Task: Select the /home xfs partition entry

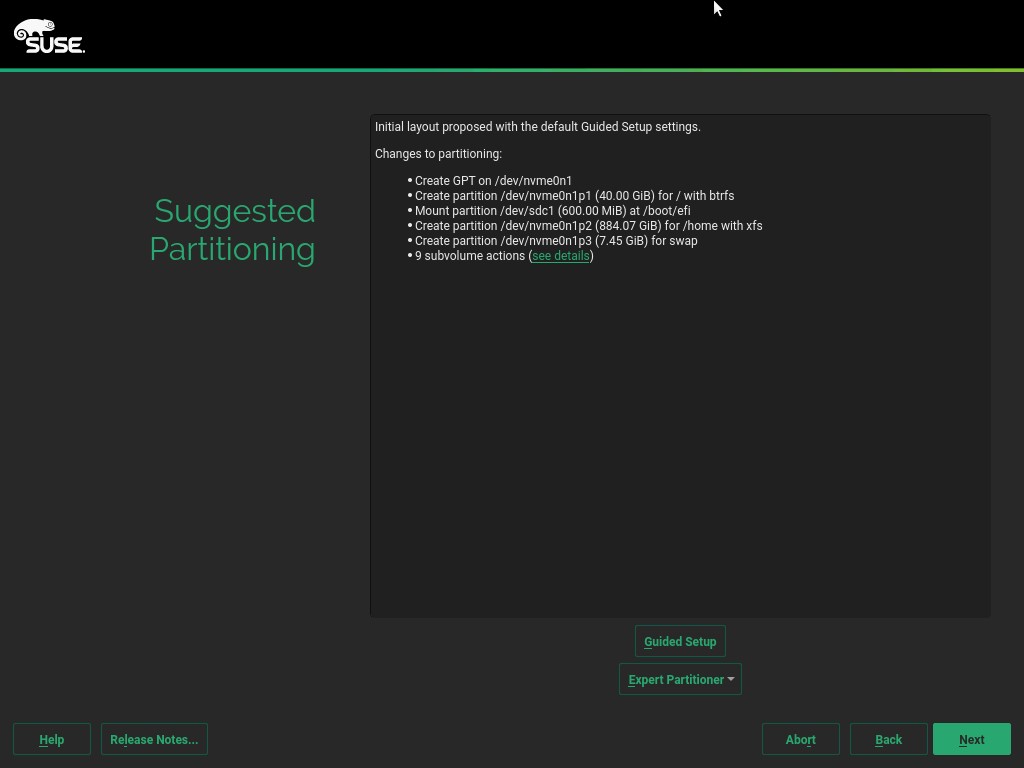Action: pyautogui.click(x=588, y=226)
